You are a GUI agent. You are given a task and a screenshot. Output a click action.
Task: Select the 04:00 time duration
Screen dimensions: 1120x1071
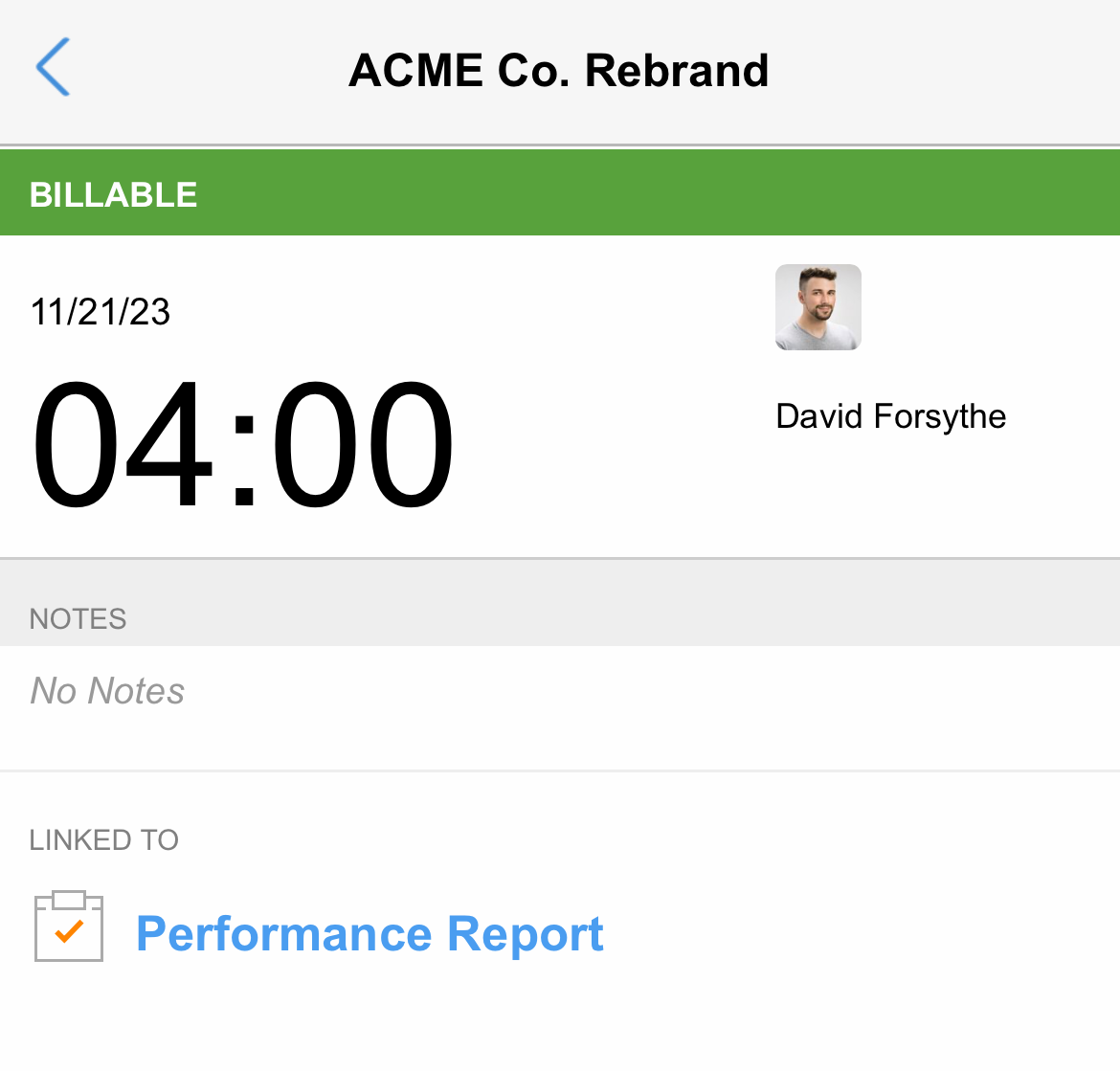242,443
